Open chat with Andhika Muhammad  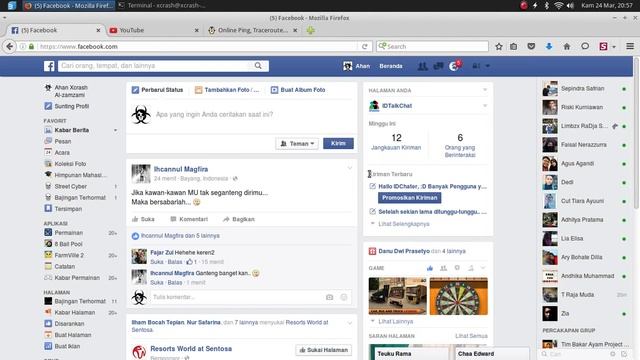(584, 276)
